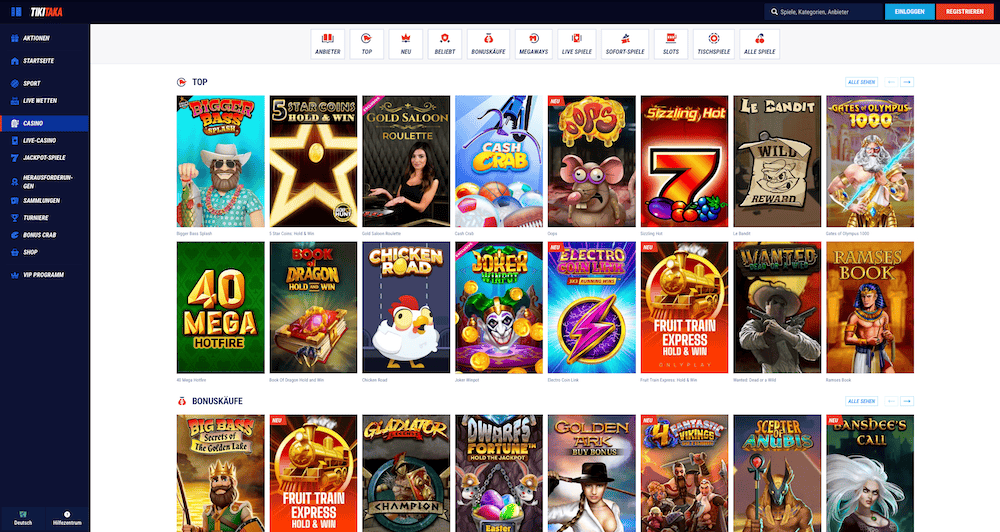Select the Neu category tile
The image size is (1000, 532).
tap(406, 44)
